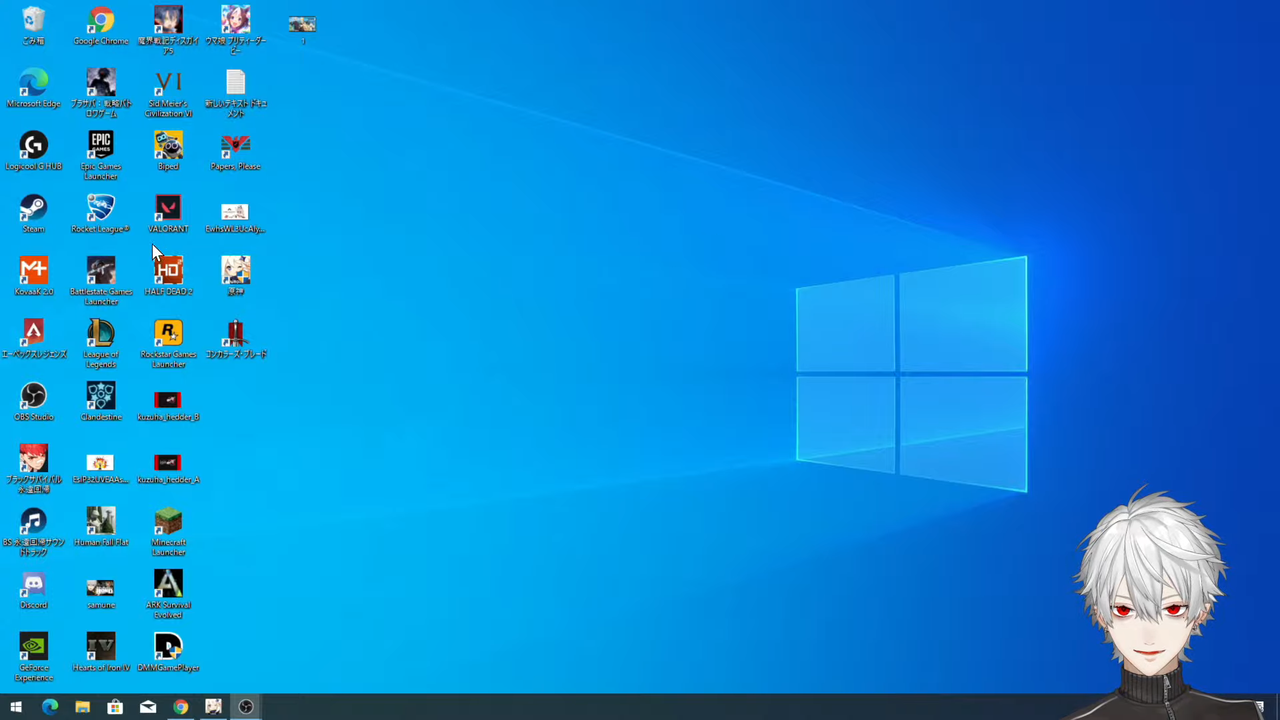This screenshot has height=720, width=1280.
Task: Select the kuzuha_hedder_A image file
Action: [x=168, y=469]
